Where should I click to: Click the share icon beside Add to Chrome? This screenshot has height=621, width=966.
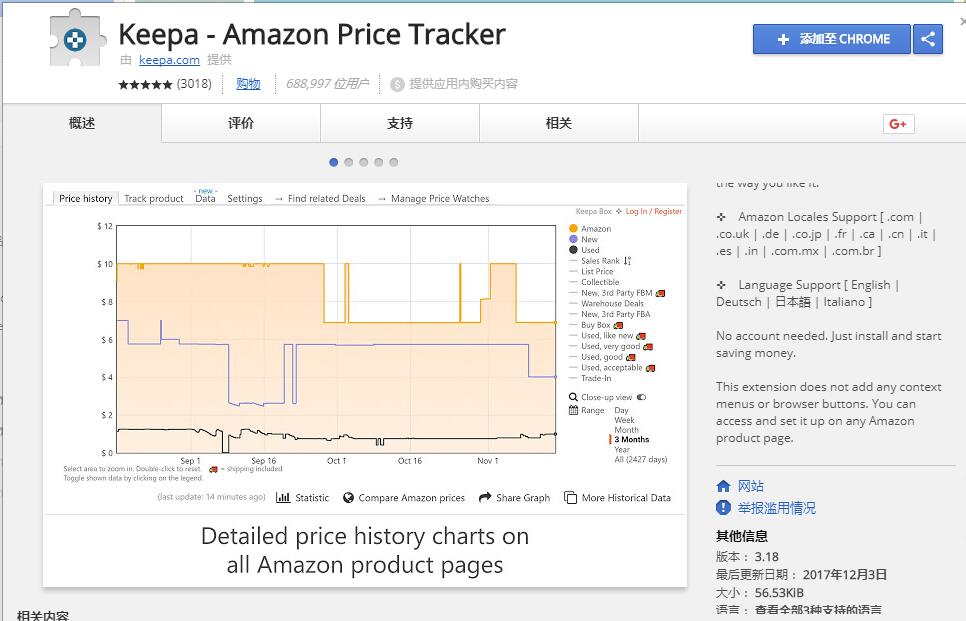tap(928, 39)
